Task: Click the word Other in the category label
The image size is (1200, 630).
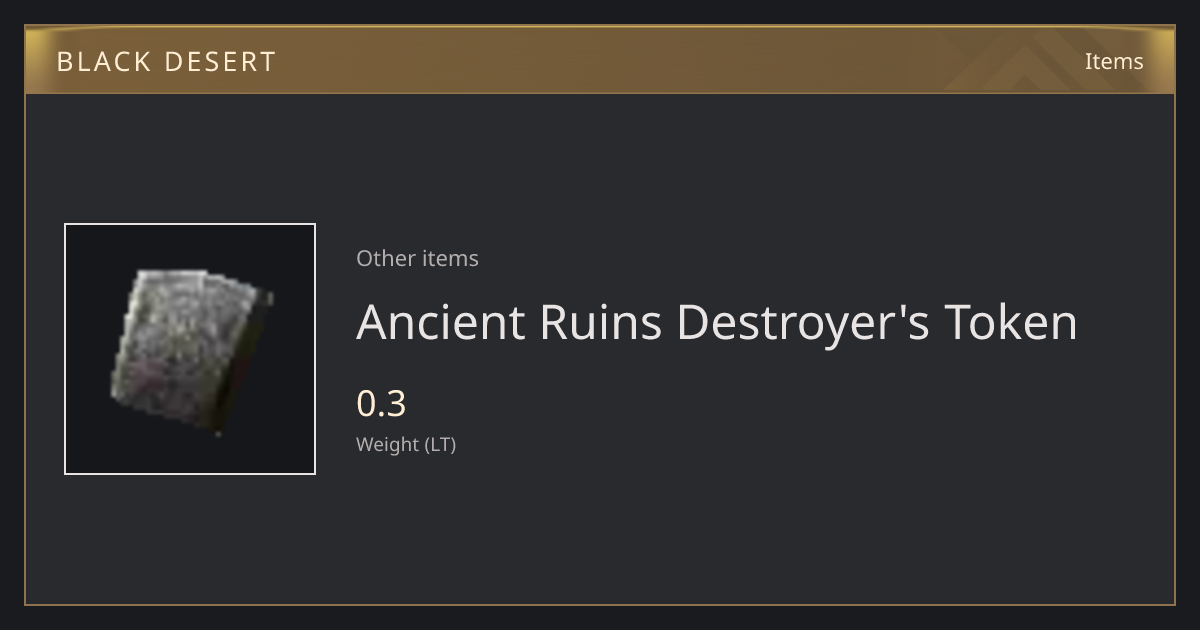Action: [385, 258]
